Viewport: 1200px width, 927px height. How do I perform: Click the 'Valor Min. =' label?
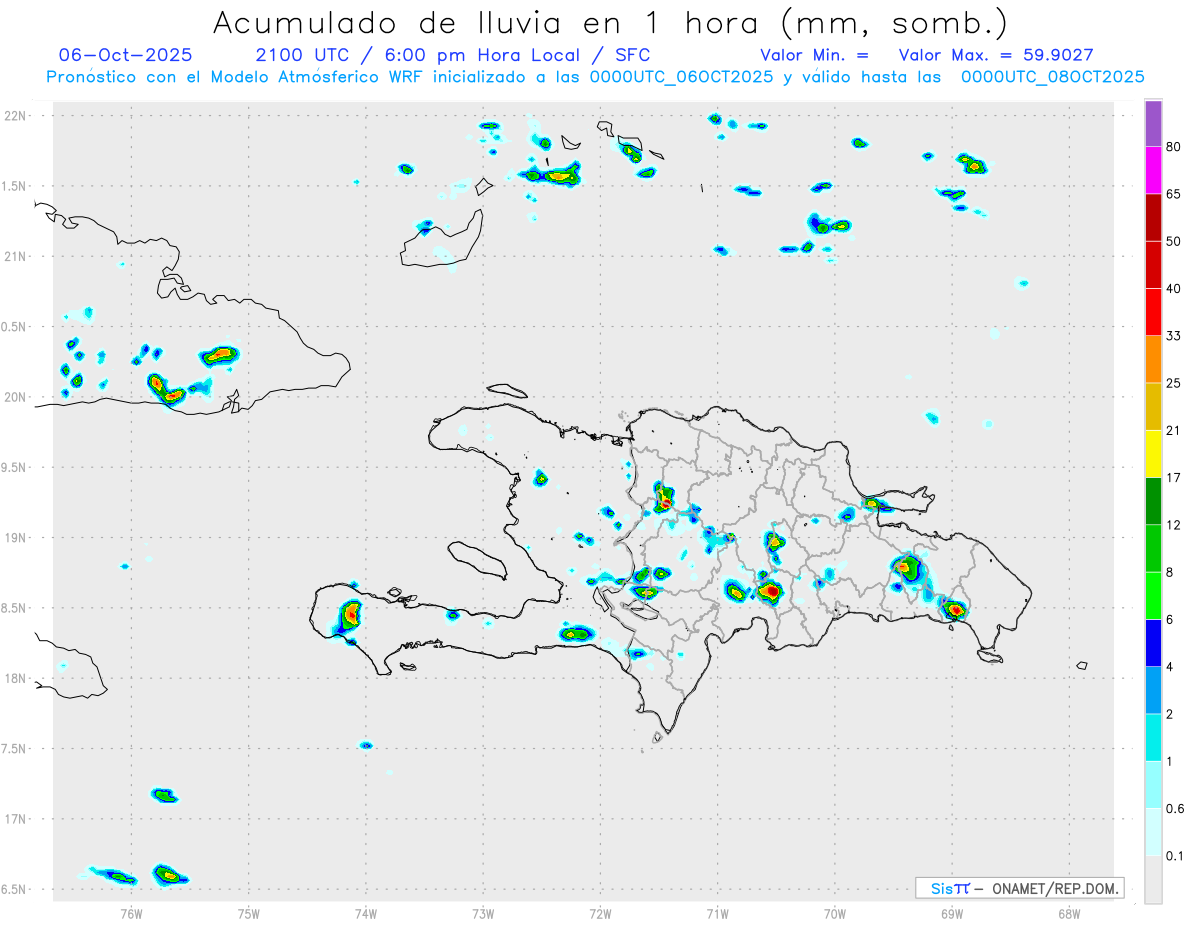click(814, 56)
